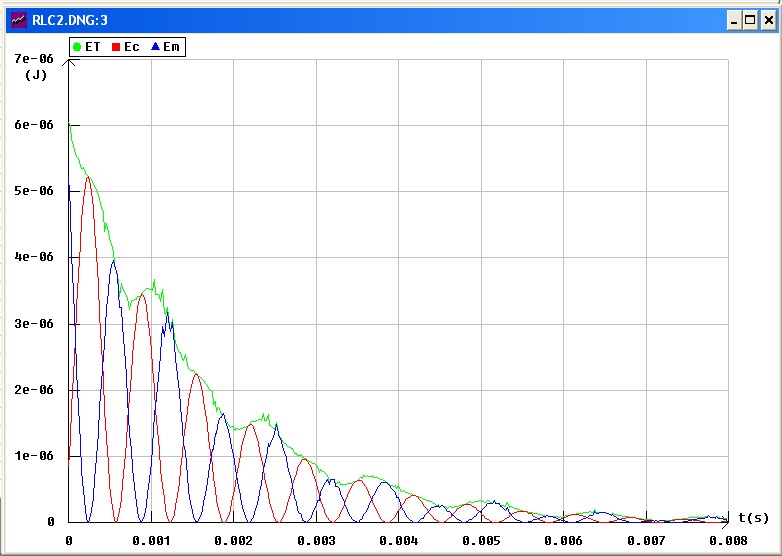This screenshot has width=782, height=556.
Task: Click the 0.004 tick label on x-axis
Action: (398, 540)
